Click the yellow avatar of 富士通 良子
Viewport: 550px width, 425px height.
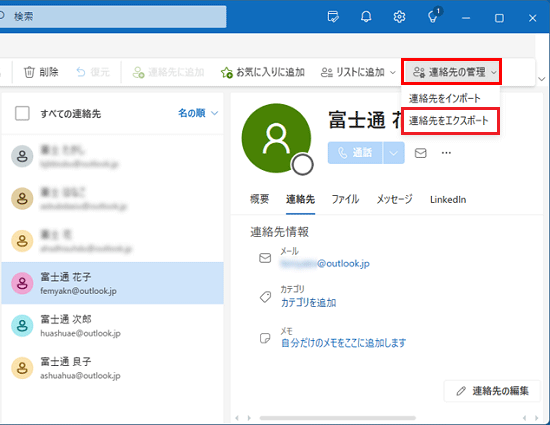pos(22,368)
